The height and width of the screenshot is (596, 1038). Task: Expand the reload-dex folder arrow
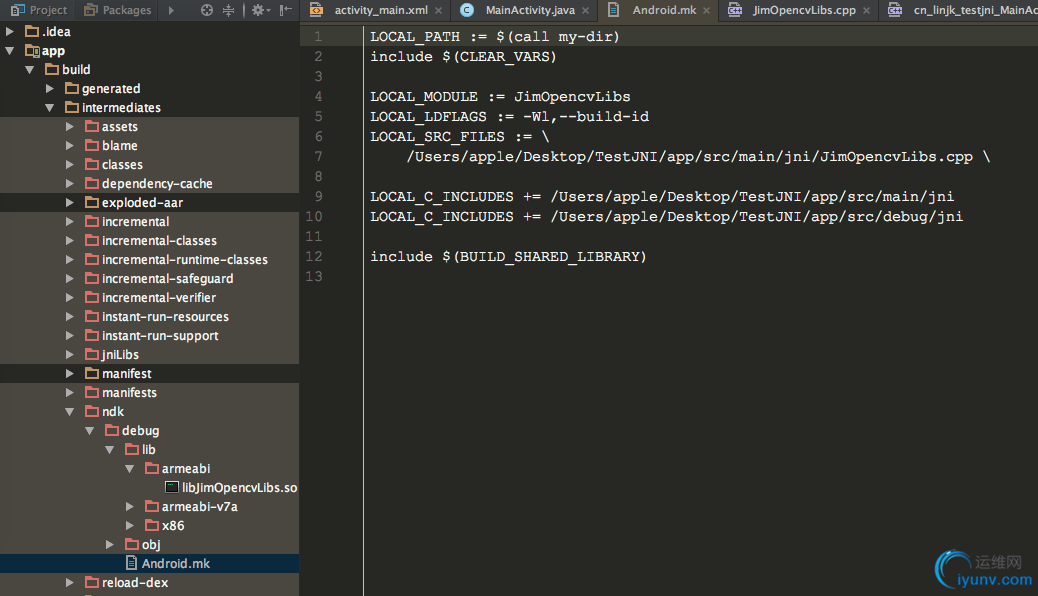pyautogui.click(x=70, y=583)
